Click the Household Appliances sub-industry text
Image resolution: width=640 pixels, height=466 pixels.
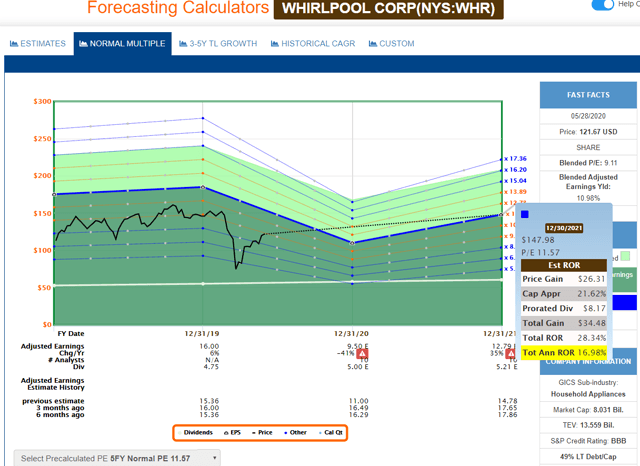point(588,394)
